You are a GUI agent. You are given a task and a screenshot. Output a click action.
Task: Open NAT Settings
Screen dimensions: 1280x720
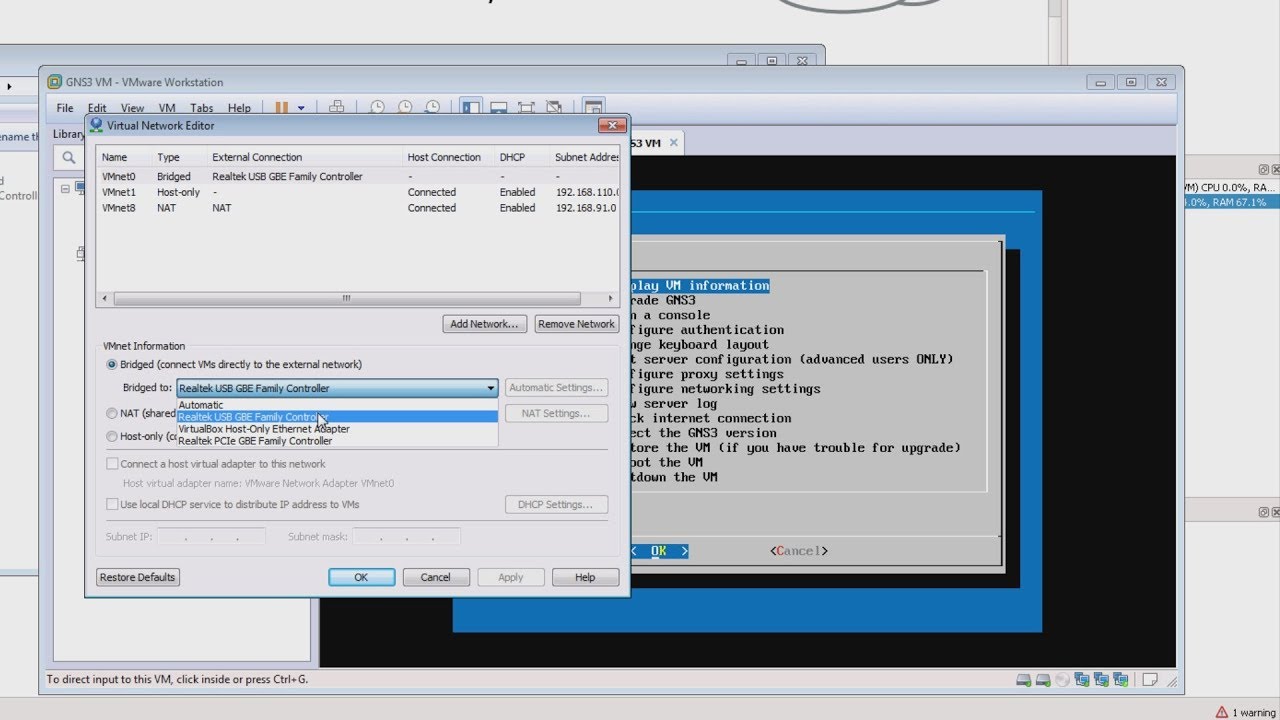click(557, 413)
